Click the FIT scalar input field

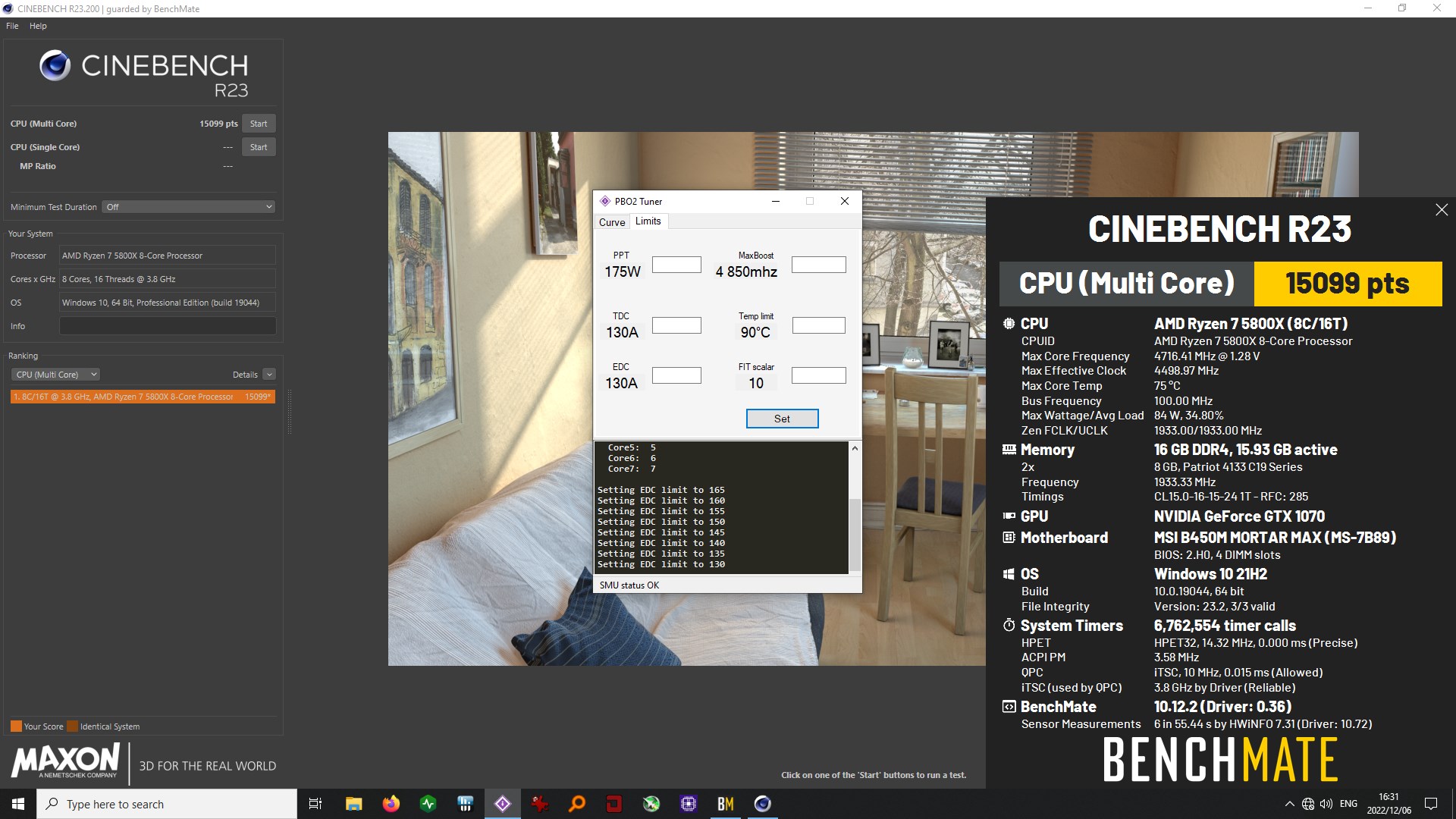click(818, 375)
